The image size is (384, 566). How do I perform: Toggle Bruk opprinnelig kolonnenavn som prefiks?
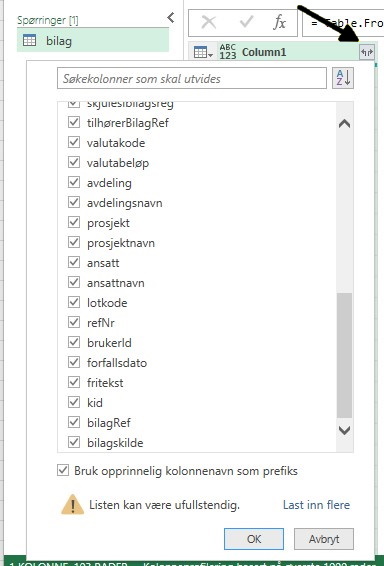point(63,470)
